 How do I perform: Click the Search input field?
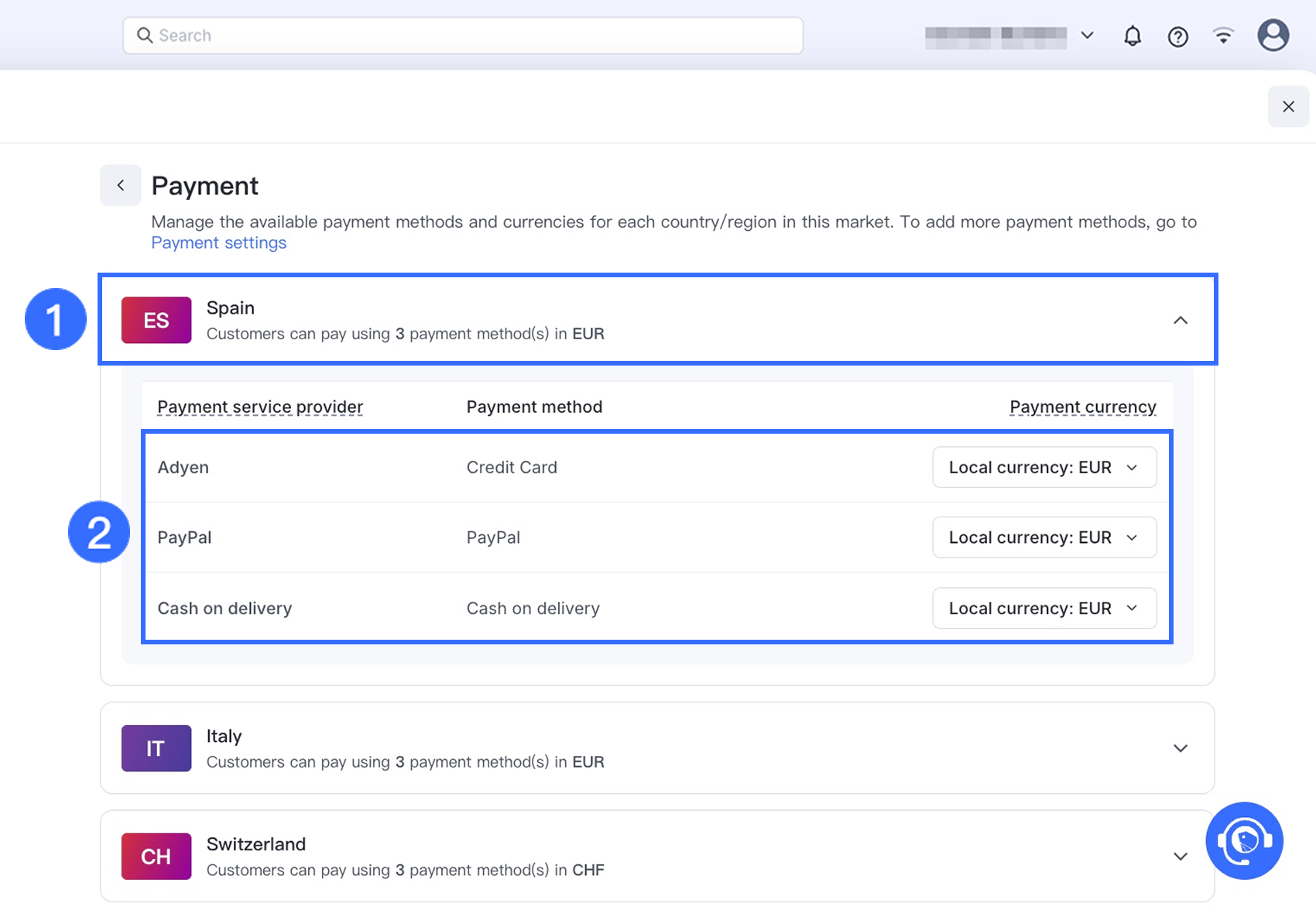click(463, 36)
